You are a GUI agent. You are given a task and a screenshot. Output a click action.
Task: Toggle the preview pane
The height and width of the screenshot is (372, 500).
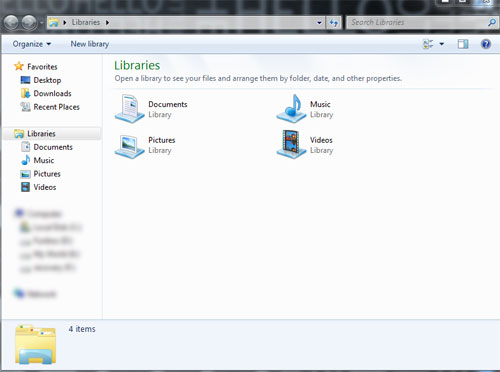[463, 44]
